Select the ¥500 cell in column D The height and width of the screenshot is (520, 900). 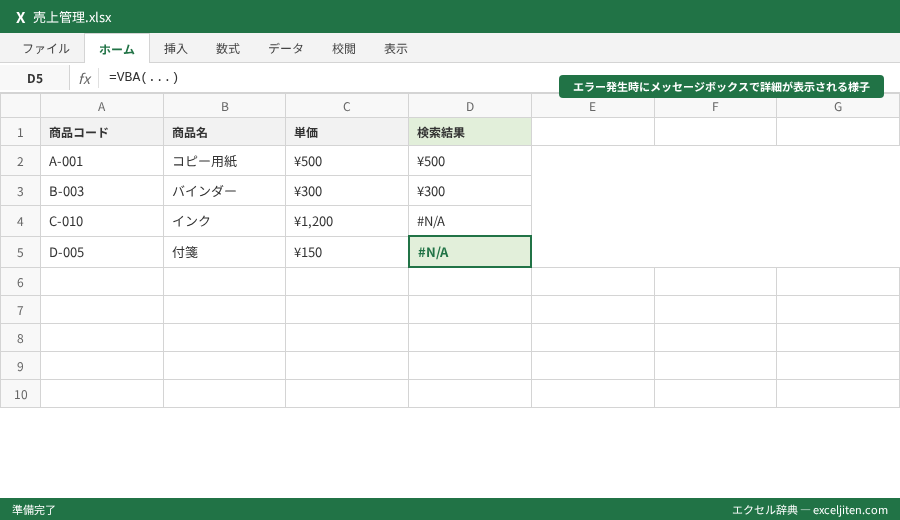point(470,161)
